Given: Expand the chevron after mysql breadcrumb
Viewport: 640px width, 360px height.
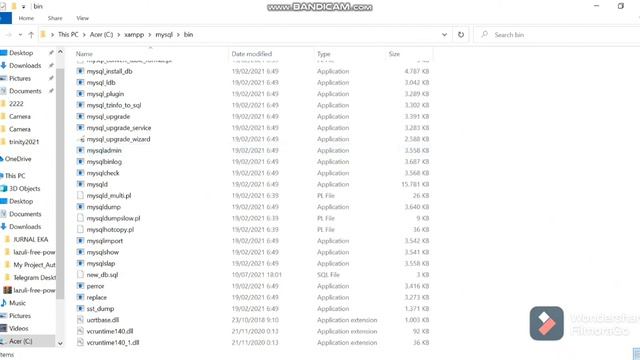Looking at the screenshot, I should 178,35.
